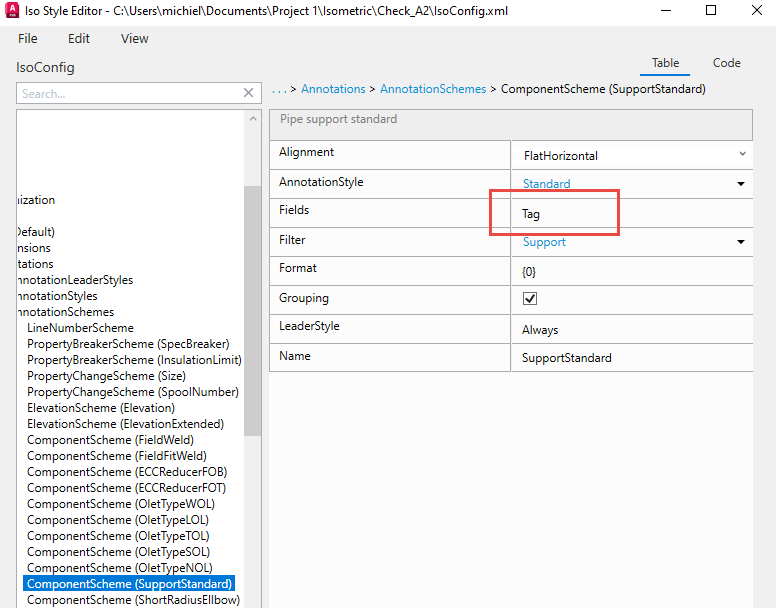This screenshot has width=776, height=608.
Task: Select ComponentScheme (OletTypeSOL) tree item
Action: (x=118, y=552)
